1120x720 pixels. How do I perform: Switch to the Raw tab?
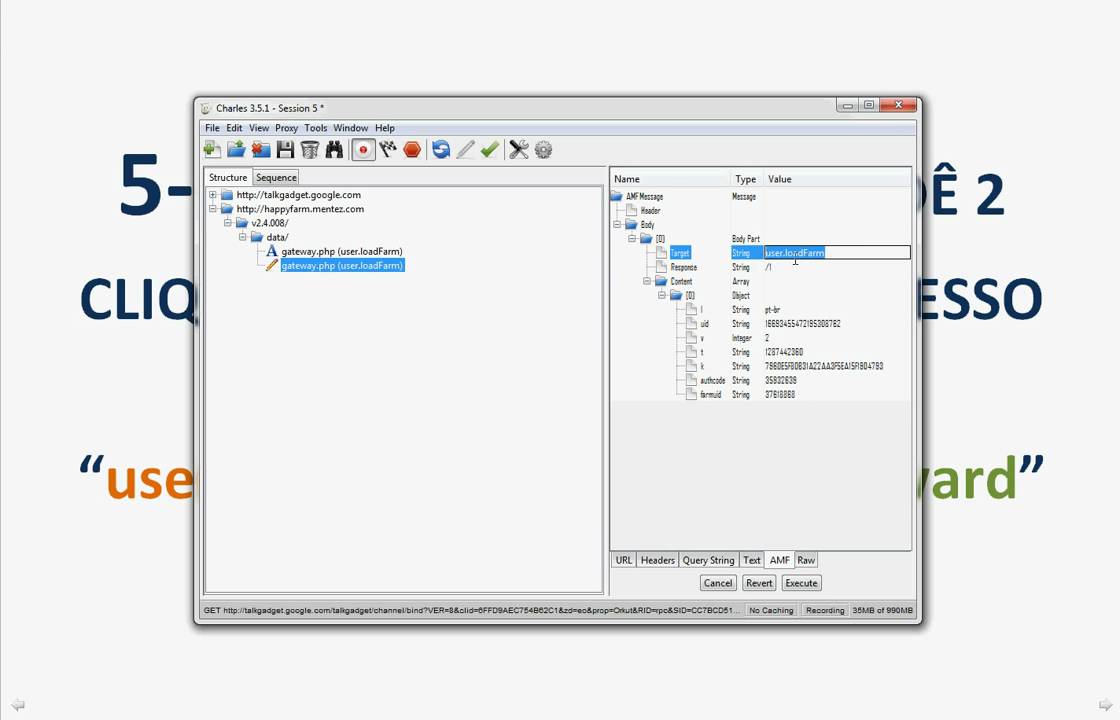(806, 560)
